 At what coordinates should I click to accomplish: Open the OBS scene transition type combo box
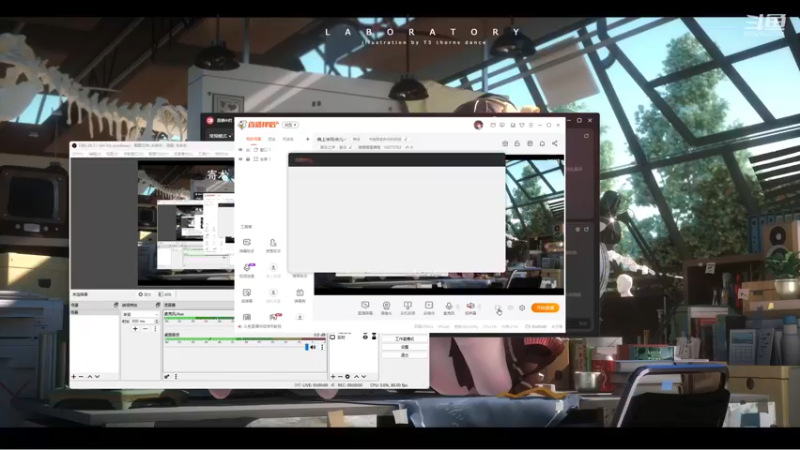point(140,314)
